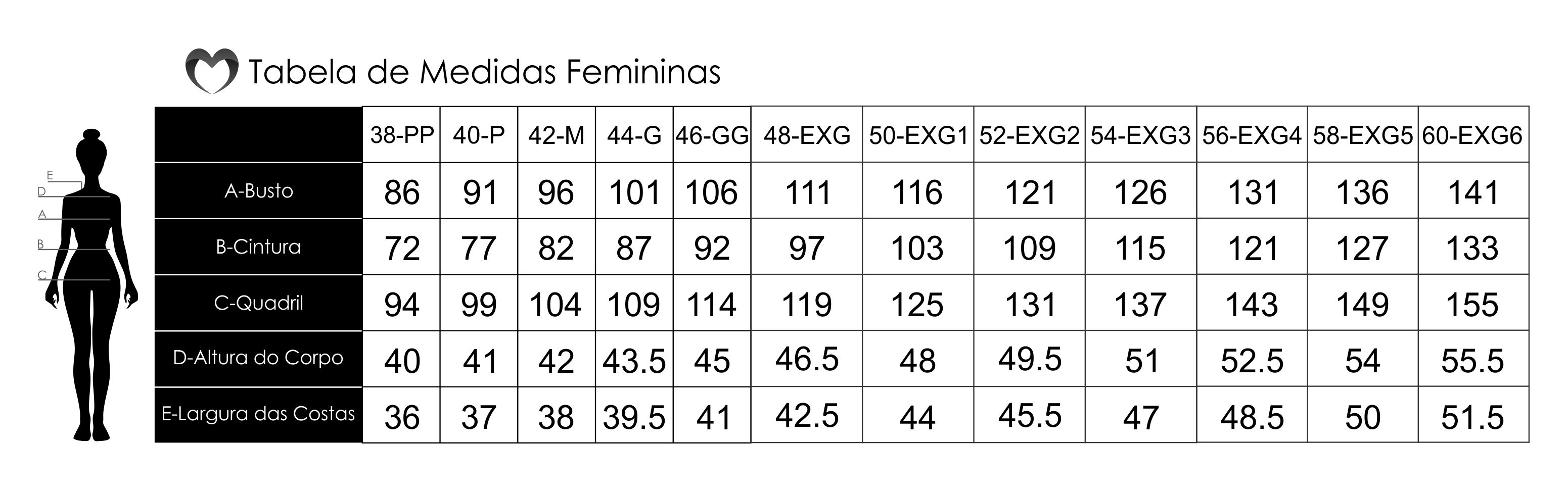Click the C marker beside the silhouette

click(42, 275)
